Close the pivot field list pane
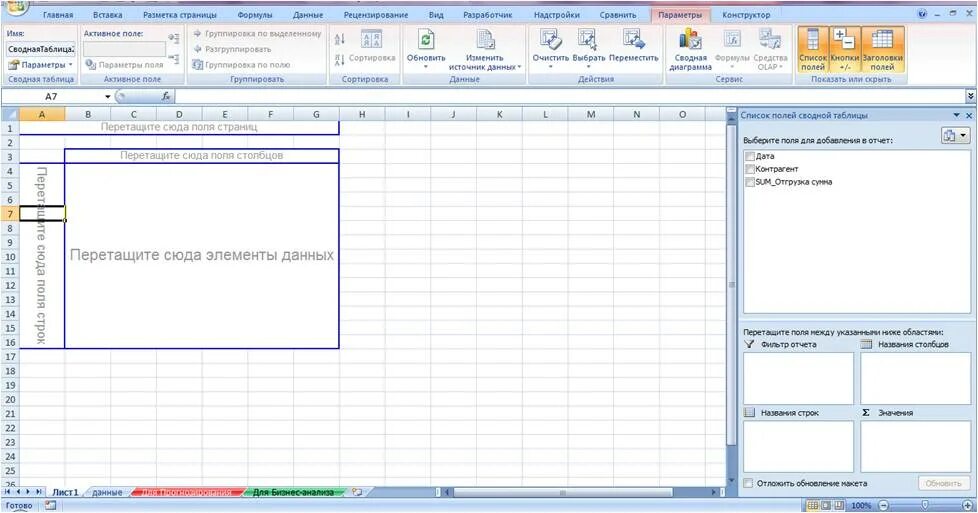 [969, 115]
